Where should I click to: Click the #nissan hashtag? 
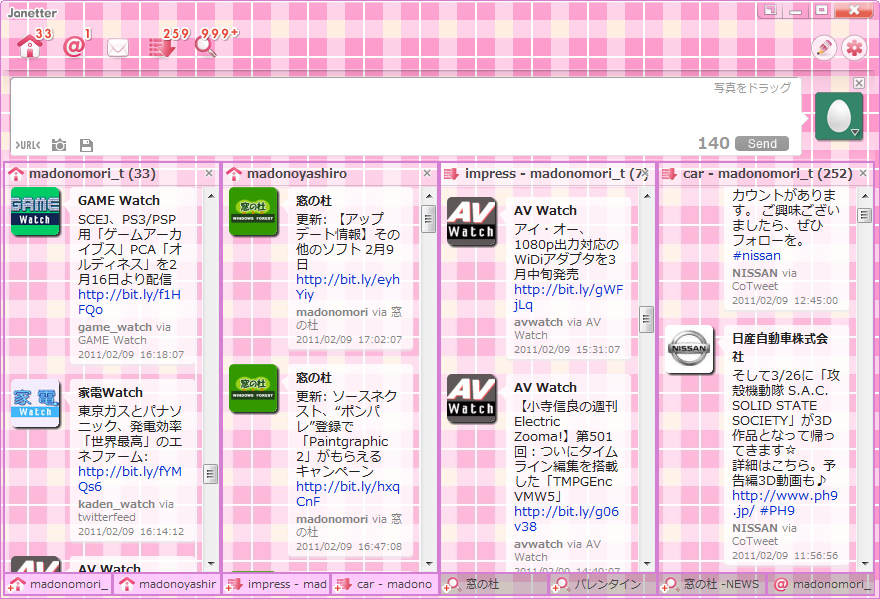pyautogui.click(x=757, y=256)
